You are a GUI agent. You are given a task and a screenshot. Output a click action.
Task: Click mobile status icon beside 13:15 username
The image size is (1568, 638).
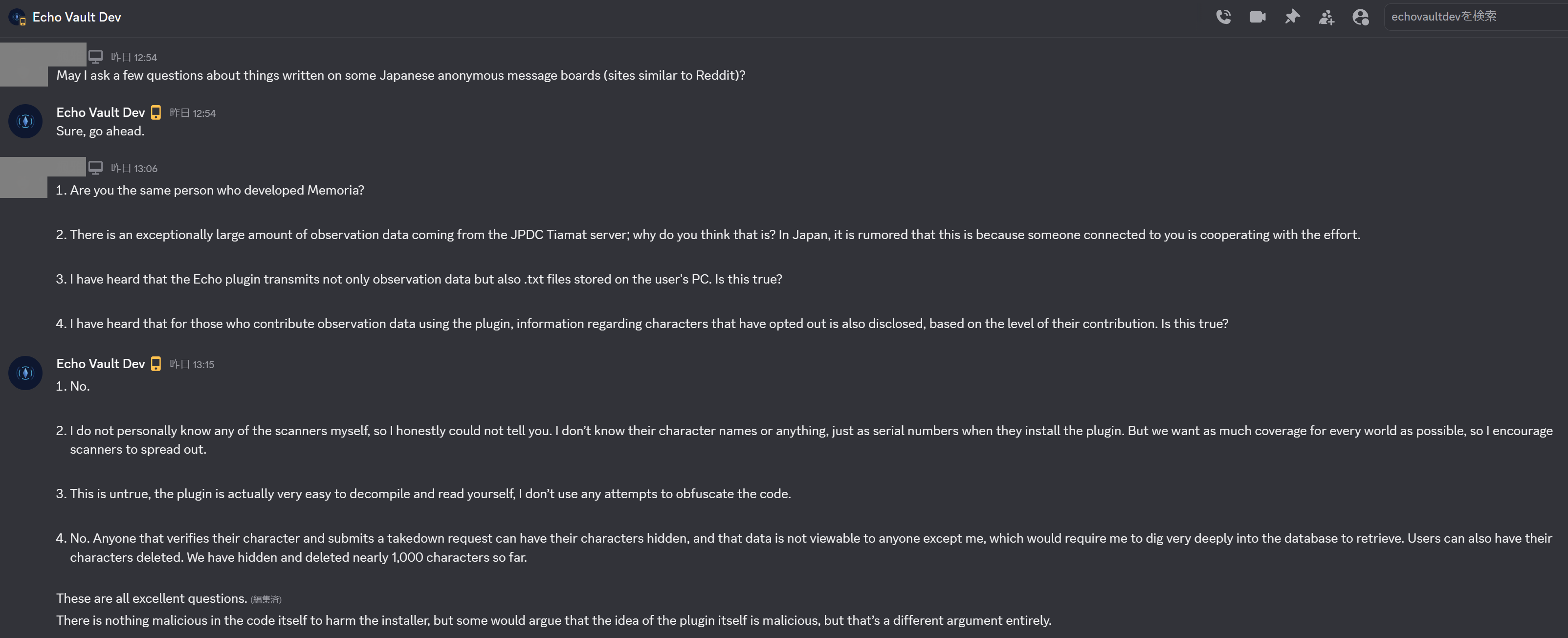156,364
